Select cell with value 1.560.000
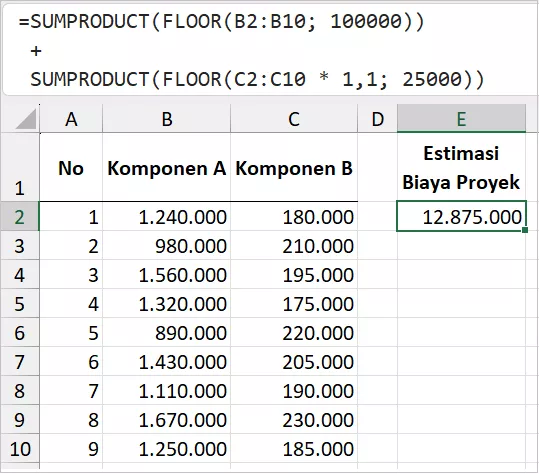This screenshot has width=539, height=474. click(167, 274)
